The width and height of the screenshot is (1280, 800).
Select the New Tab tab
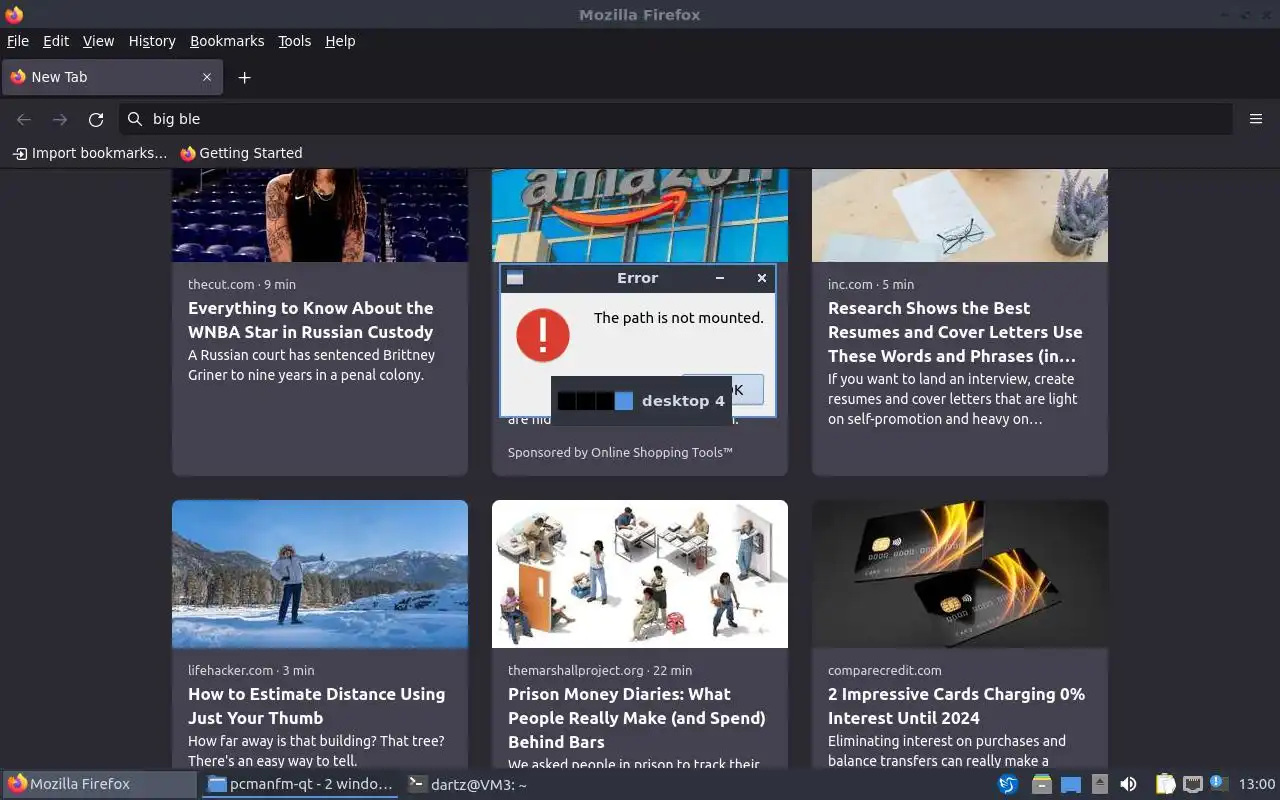(110, 77)
